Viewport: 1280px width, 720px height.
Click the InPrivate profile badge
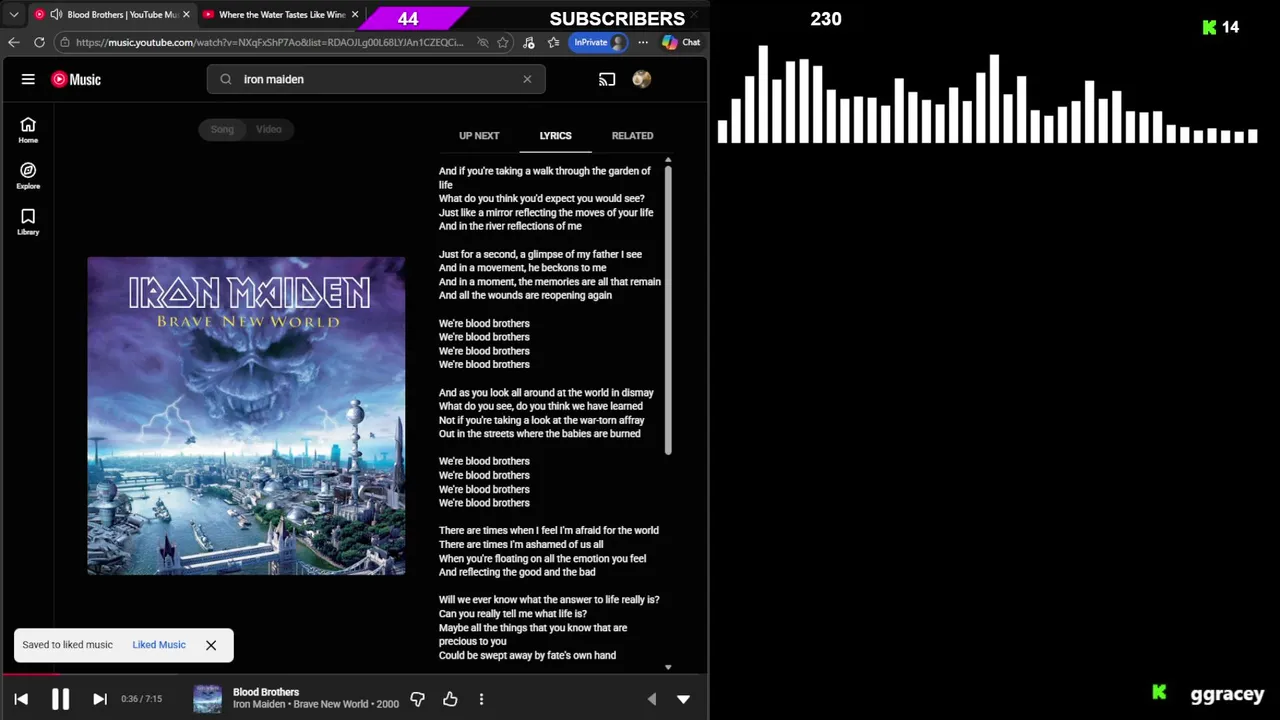pos(599,42)
